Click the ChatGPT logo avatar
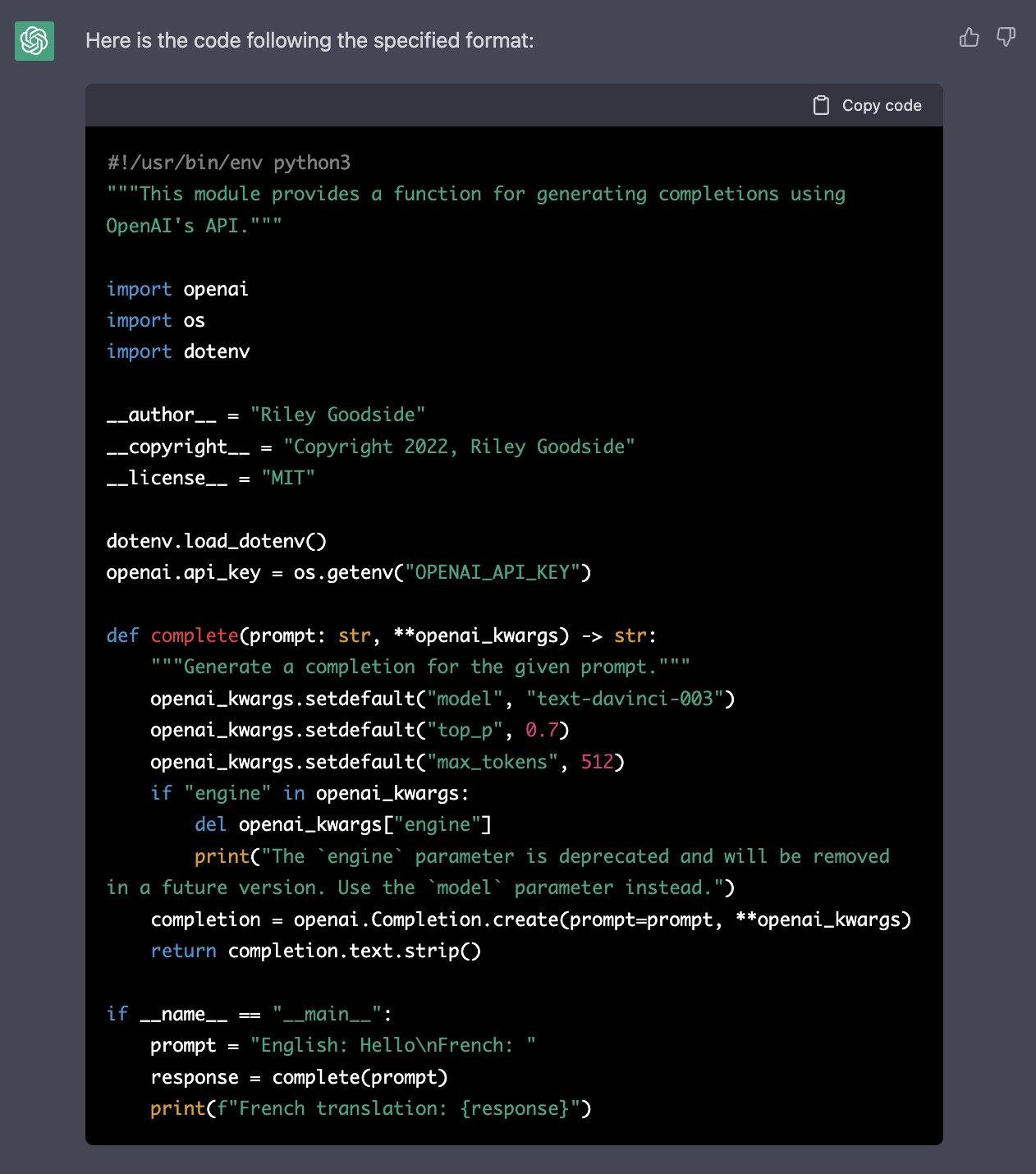This screenshot has width=1036, height=1174. (34, 39)
